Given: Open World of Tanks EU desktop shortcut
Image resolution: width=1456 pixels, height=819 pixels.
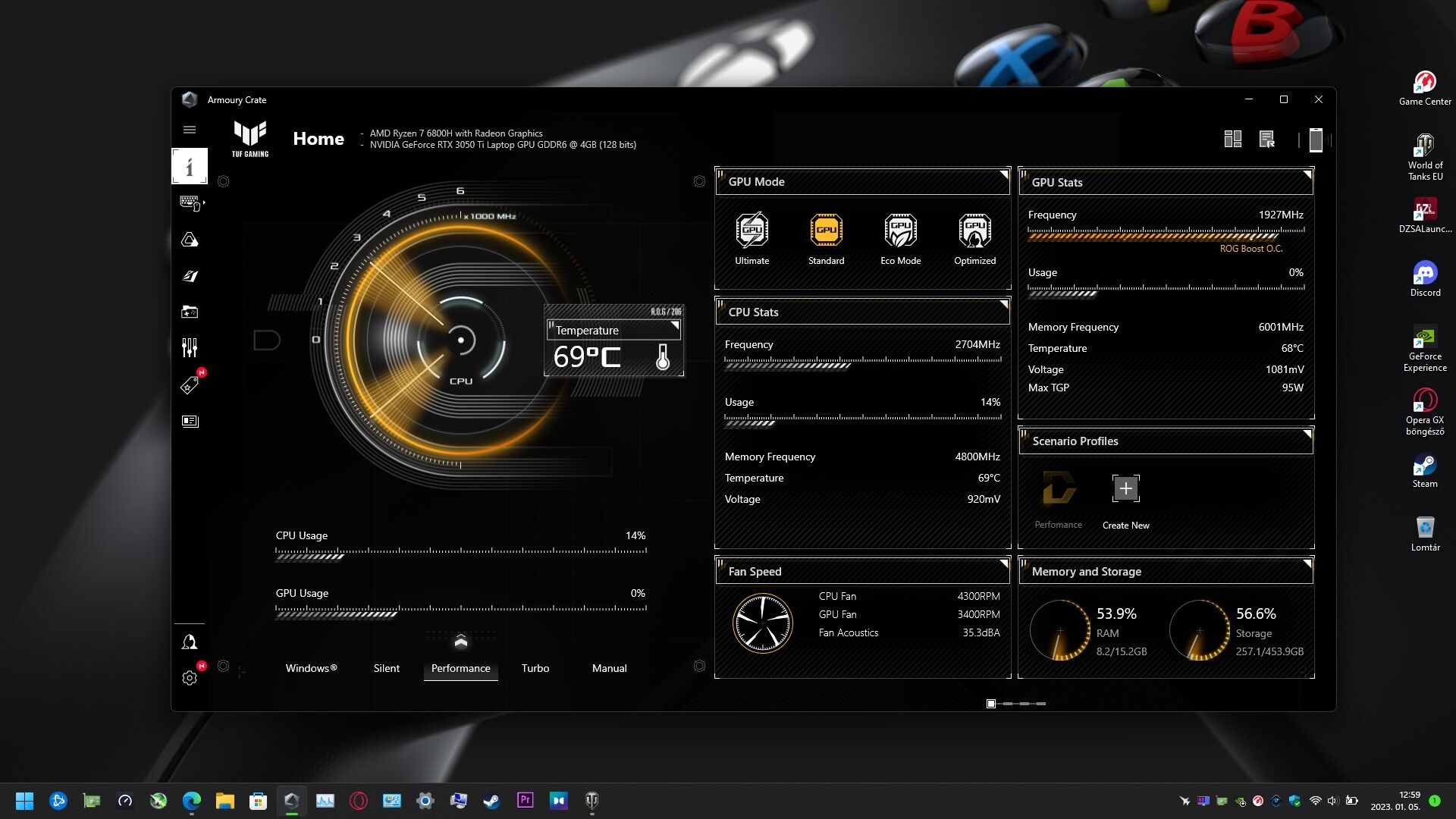Looking at the screenshot, I should (1425, 158).
